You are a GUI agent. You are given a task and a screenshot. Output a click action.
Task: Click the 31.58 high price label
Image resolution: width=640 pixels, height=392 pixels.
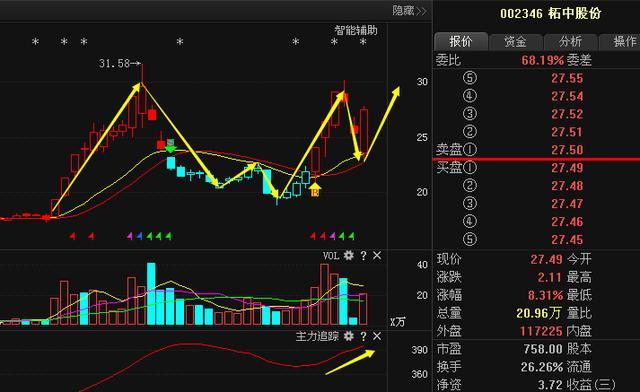coord(114,63)
